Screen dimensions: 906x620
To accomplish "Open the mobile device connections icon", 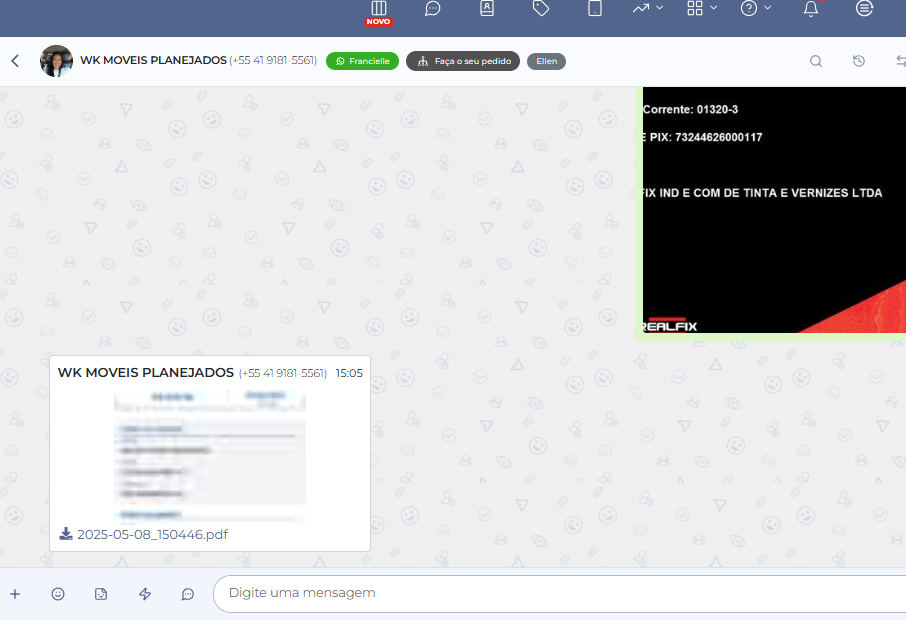I will pos(595,9).
